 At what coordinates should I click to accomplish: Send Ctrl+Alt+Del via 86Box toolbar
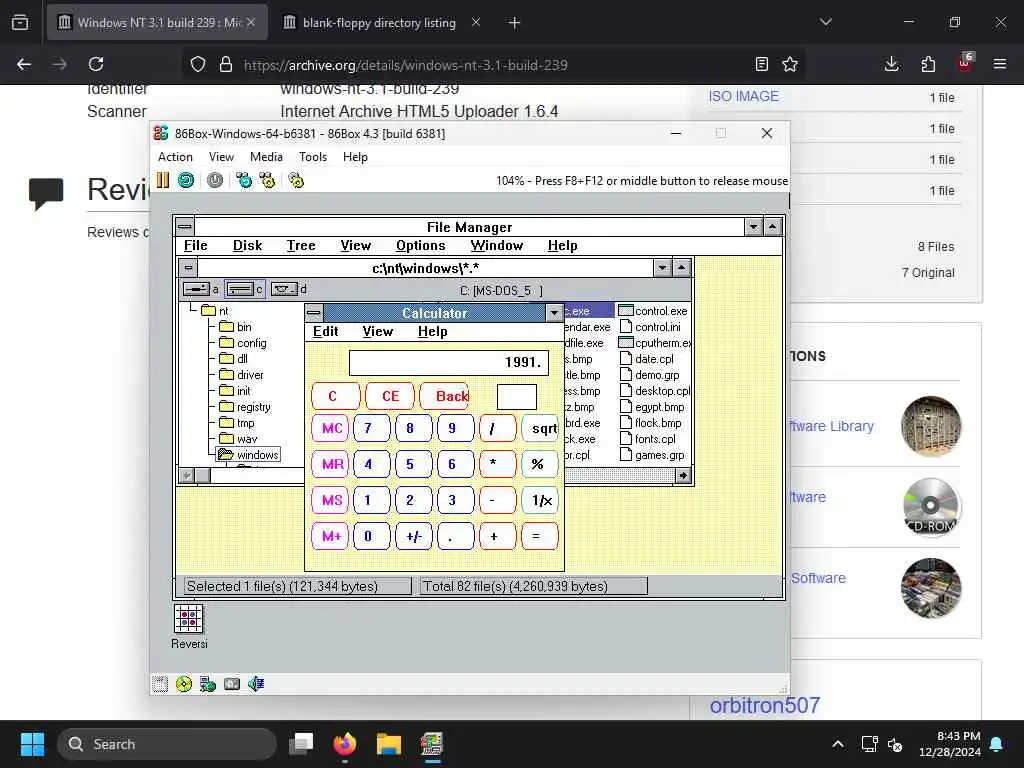(x=244, y=180)
